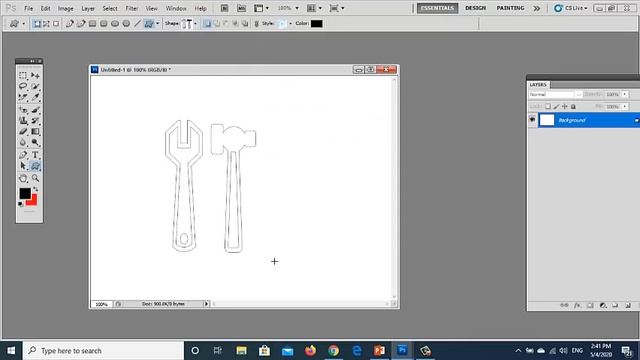This screenshot has width=640, height=360.
Task: Show more workspaces with double arrow
Action: click(x=537, y=8)
